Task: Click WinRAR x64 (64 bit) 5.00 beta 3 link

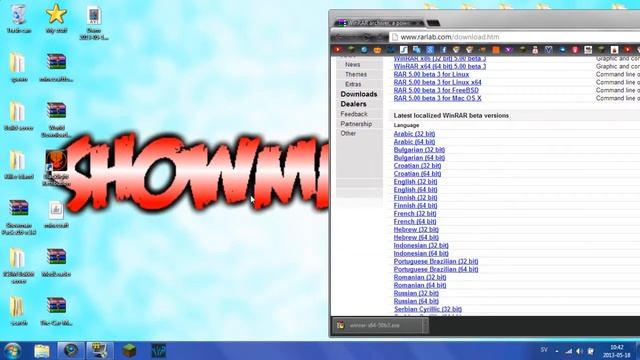Action: 440,66
